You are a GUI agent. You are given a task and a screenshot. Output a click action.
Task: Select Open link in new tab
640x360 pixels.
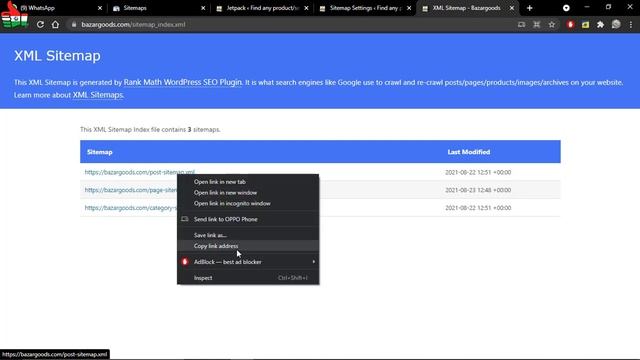click(248, 182)
